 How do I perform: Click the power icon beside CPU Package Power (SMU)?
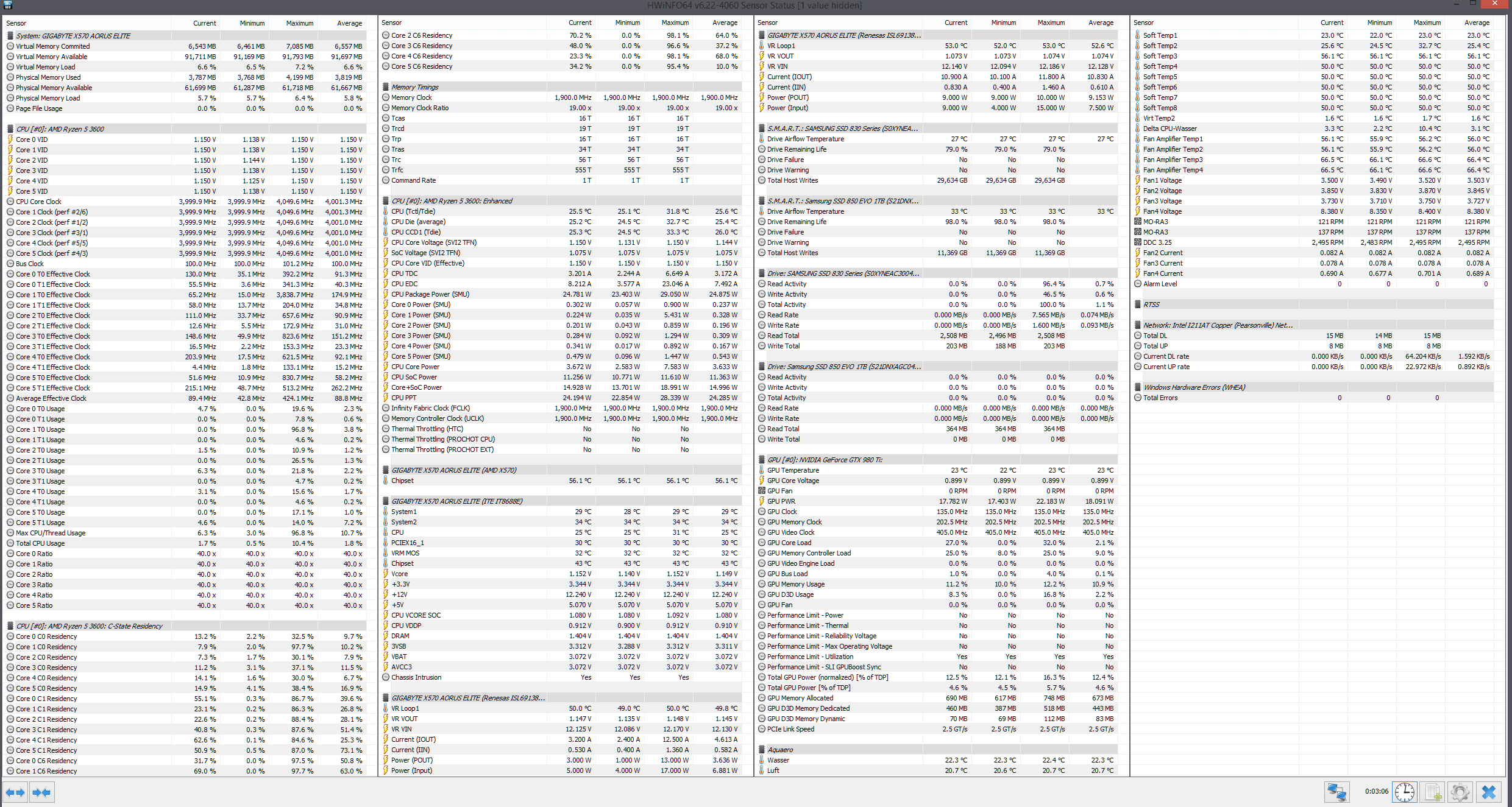386,294
